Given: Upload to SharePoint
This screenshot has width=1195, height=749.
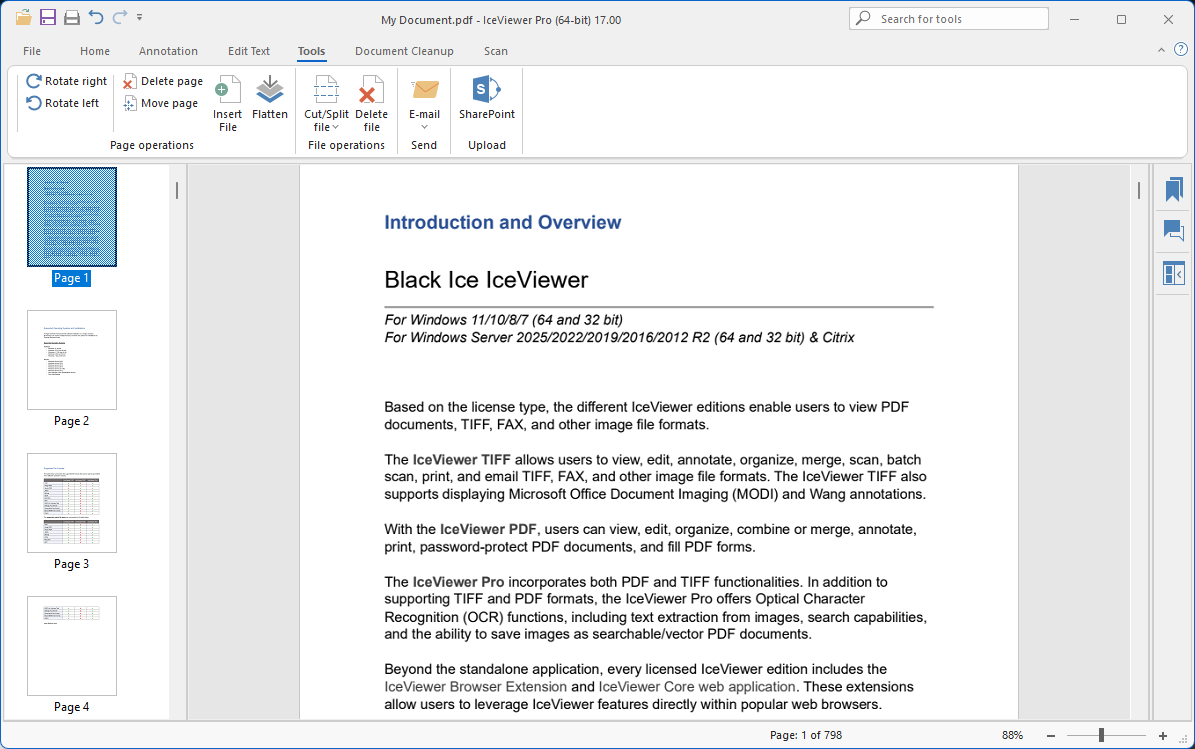Looking at the screenshot, I should pos(487,99).
